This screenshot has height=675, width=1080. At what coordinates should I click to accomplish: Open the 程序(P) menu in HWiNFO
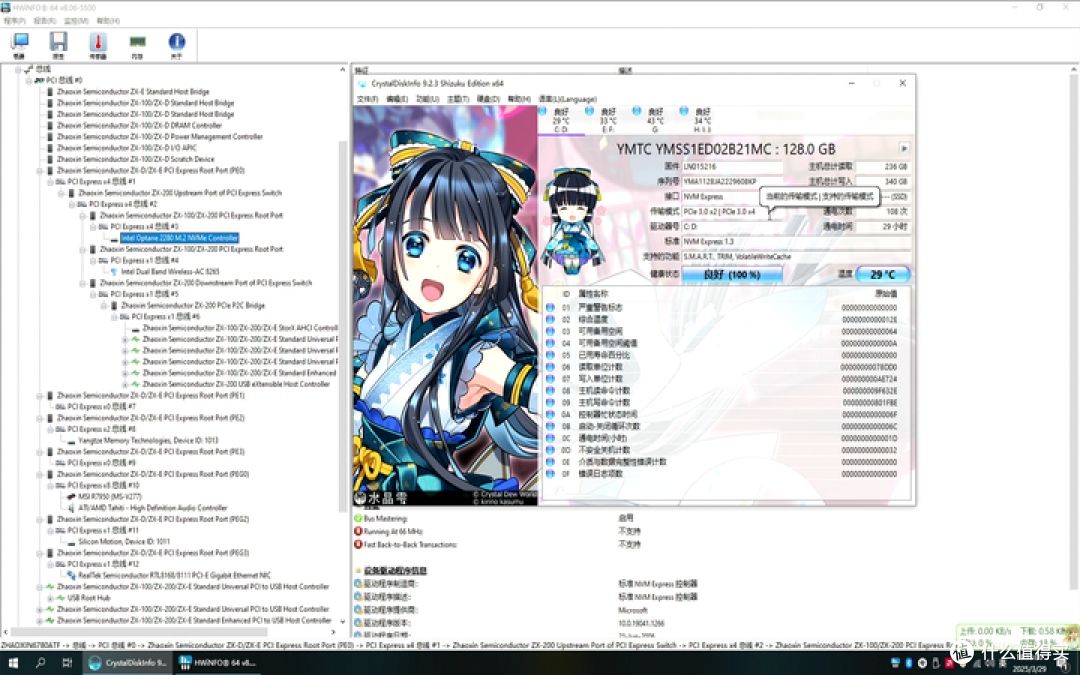(x=14, y=21)
